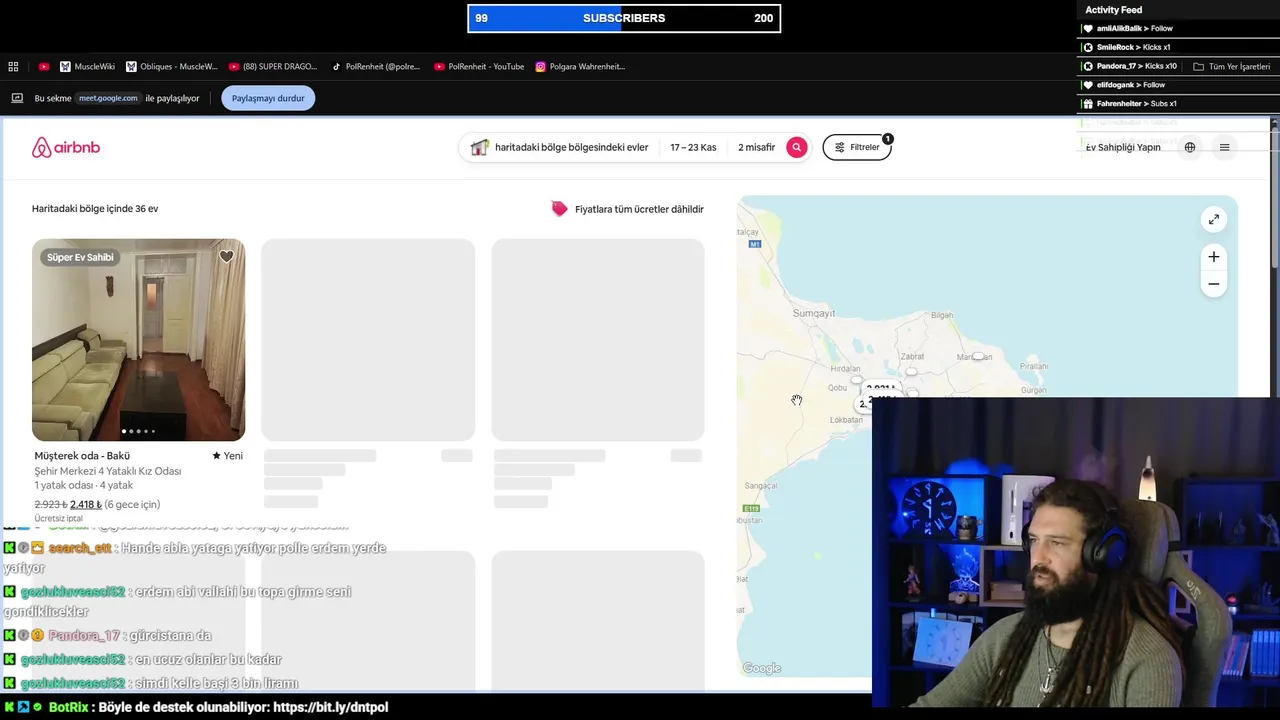Viewport: 1280px width, 720px height.
Task: Click the Bilgəh map label
Action: [942, 316]
